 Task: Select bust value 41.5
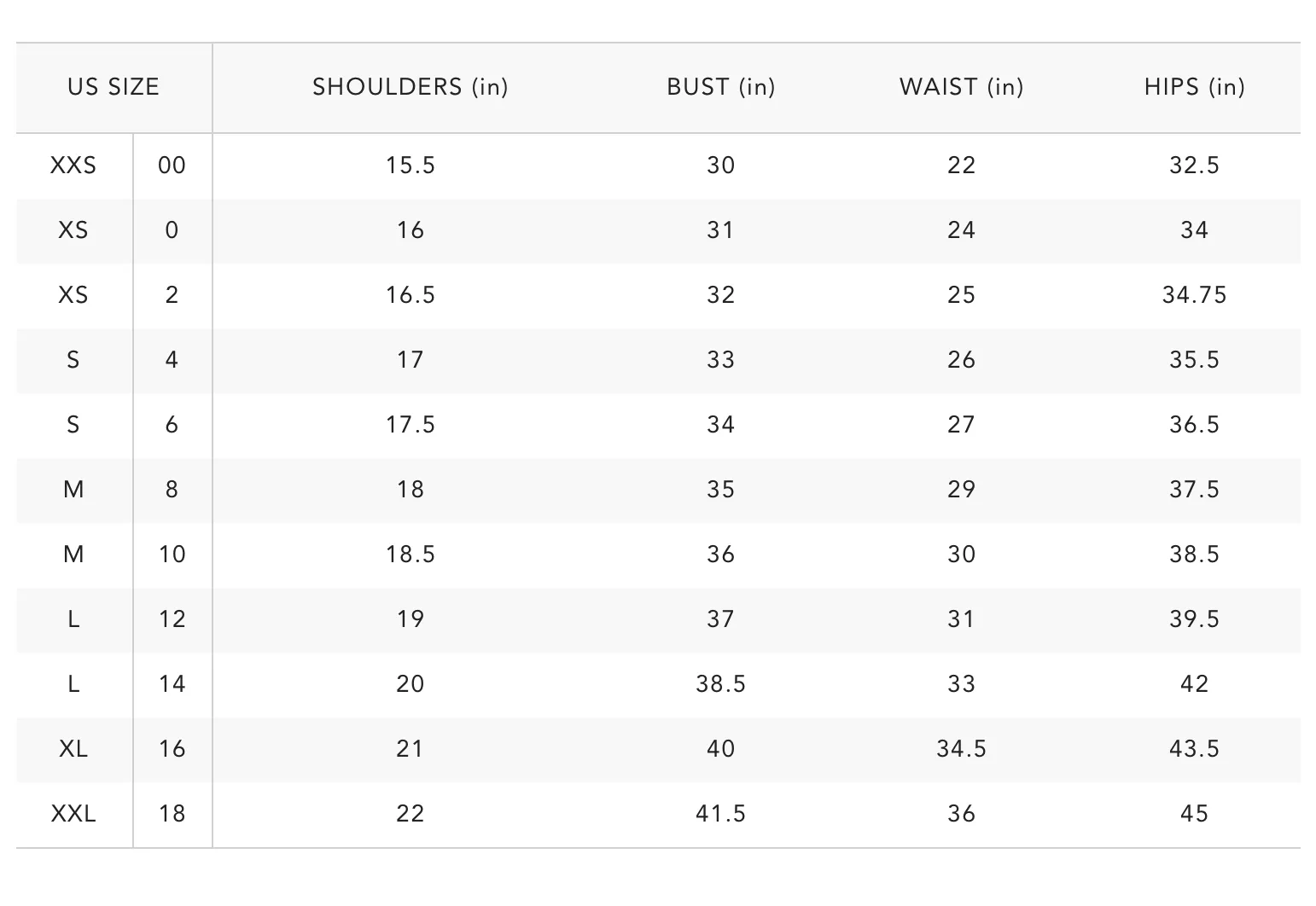720,814
